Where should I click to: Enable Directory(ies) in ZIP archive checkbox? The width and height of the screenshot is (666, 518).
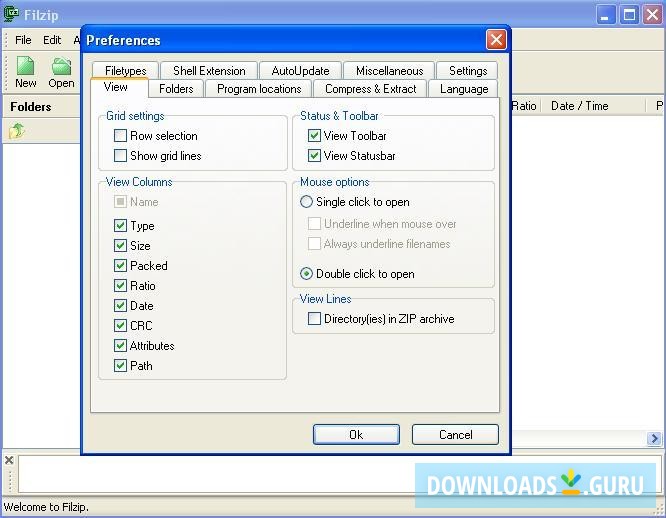(314, 318)
